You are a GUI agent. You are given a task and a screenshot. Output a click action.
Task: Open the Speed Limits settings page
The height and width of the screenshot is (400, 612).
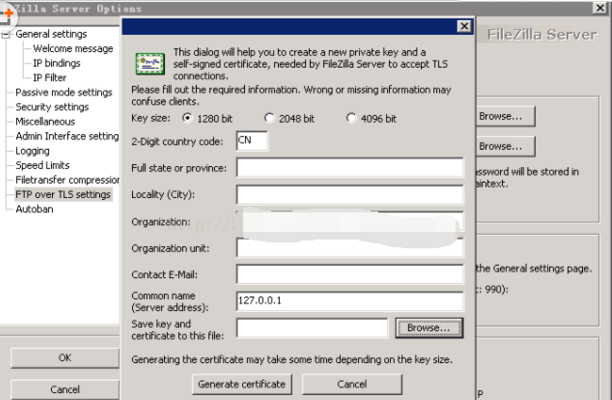[42, 165]
